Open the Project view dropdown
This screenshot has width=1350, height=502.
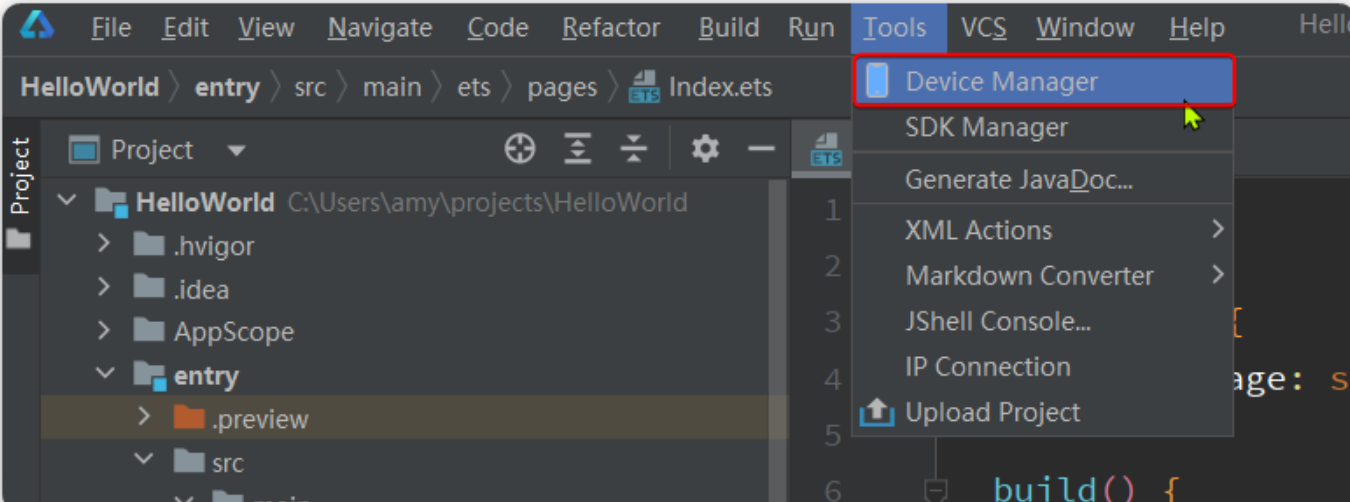(236, 151)
